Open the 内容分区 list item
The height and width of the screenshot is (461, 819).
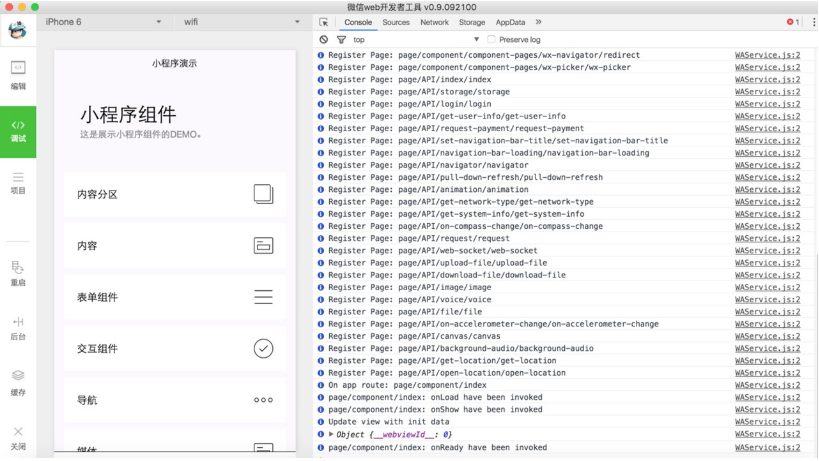pyautogui.click(x=175, y=194)
